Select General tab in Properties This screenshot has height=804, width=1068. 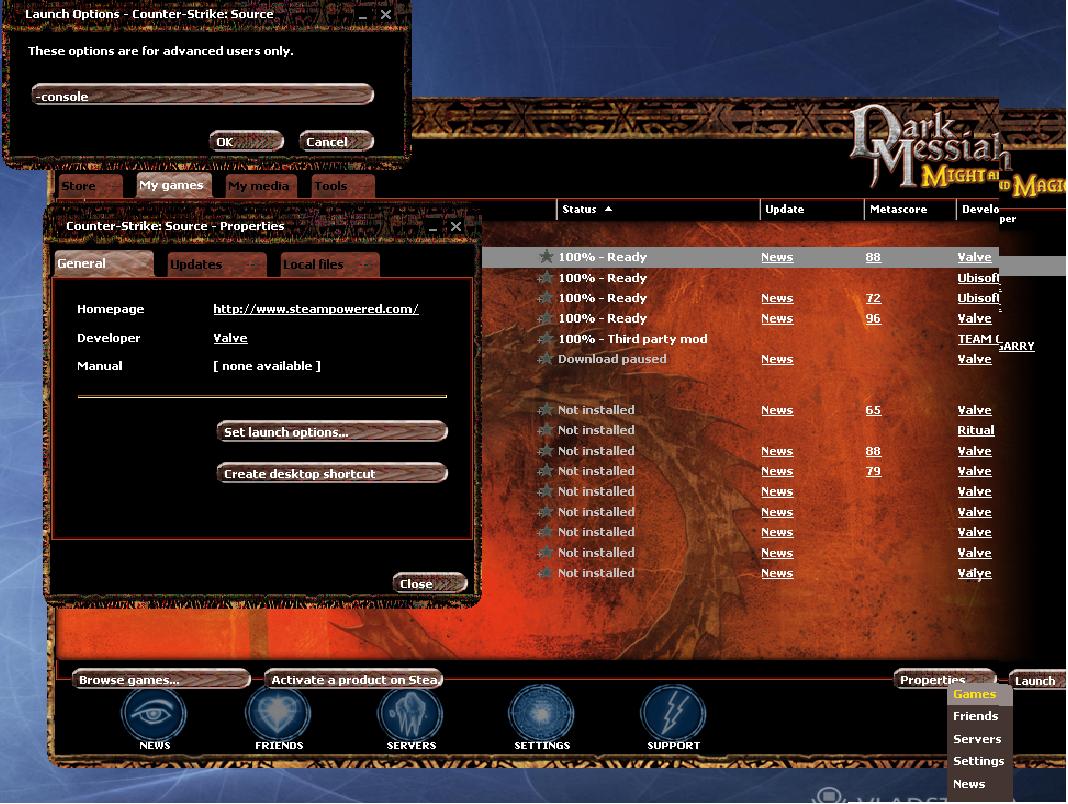click(x=104, y=264)
